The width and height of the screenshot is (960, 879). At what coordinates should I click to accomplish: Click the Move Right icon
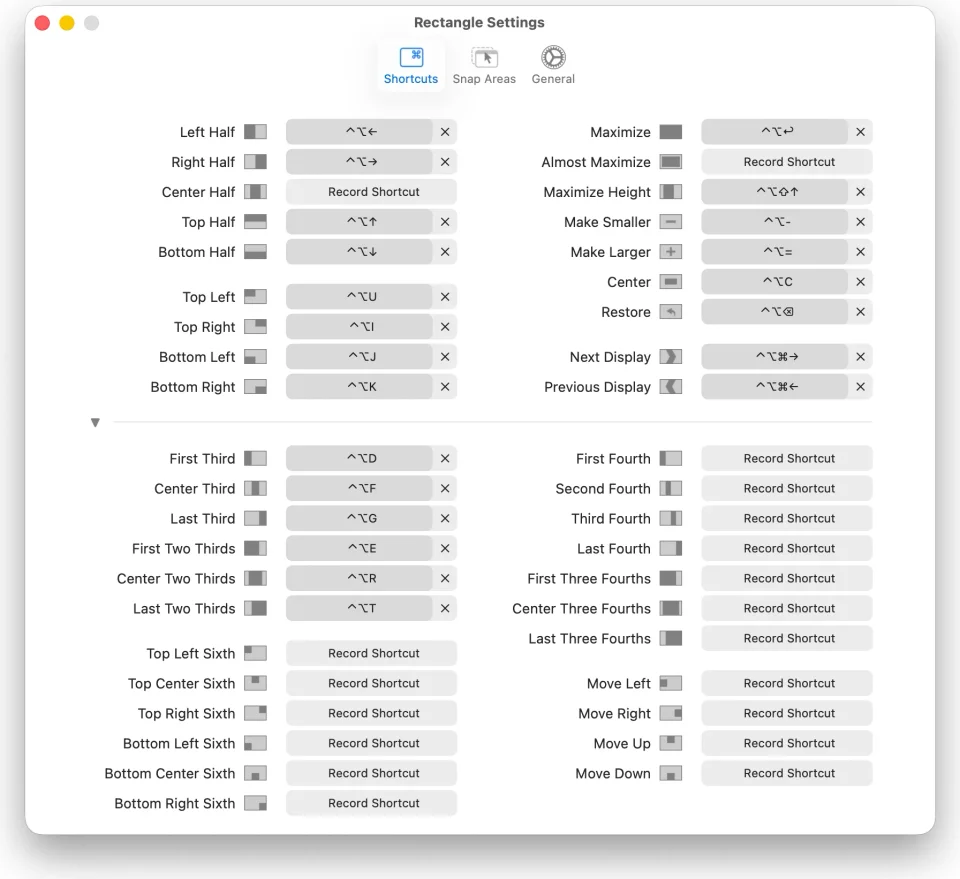(x=670, y=713)
